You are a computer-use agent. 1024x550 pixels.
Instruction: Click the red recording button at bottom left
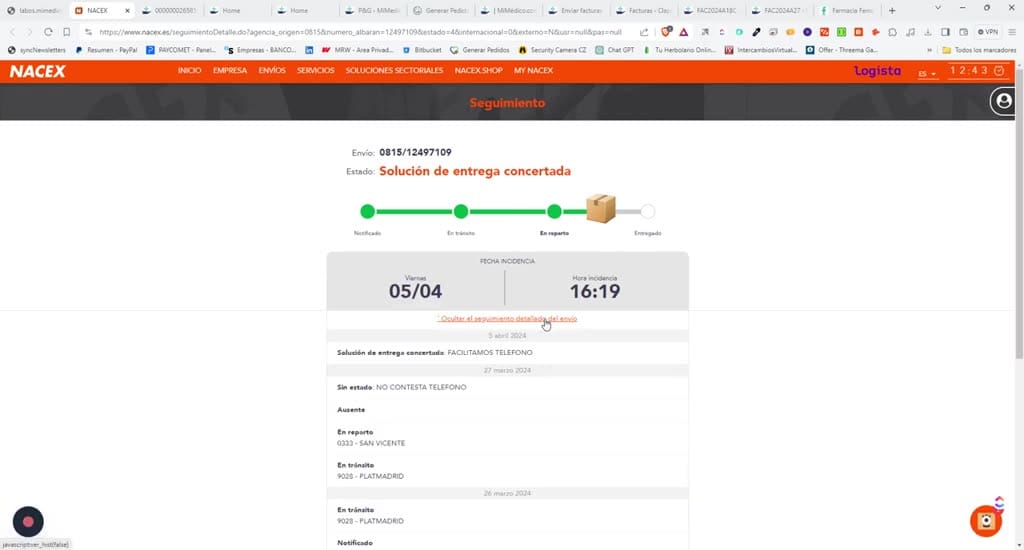tap(28, 521)
